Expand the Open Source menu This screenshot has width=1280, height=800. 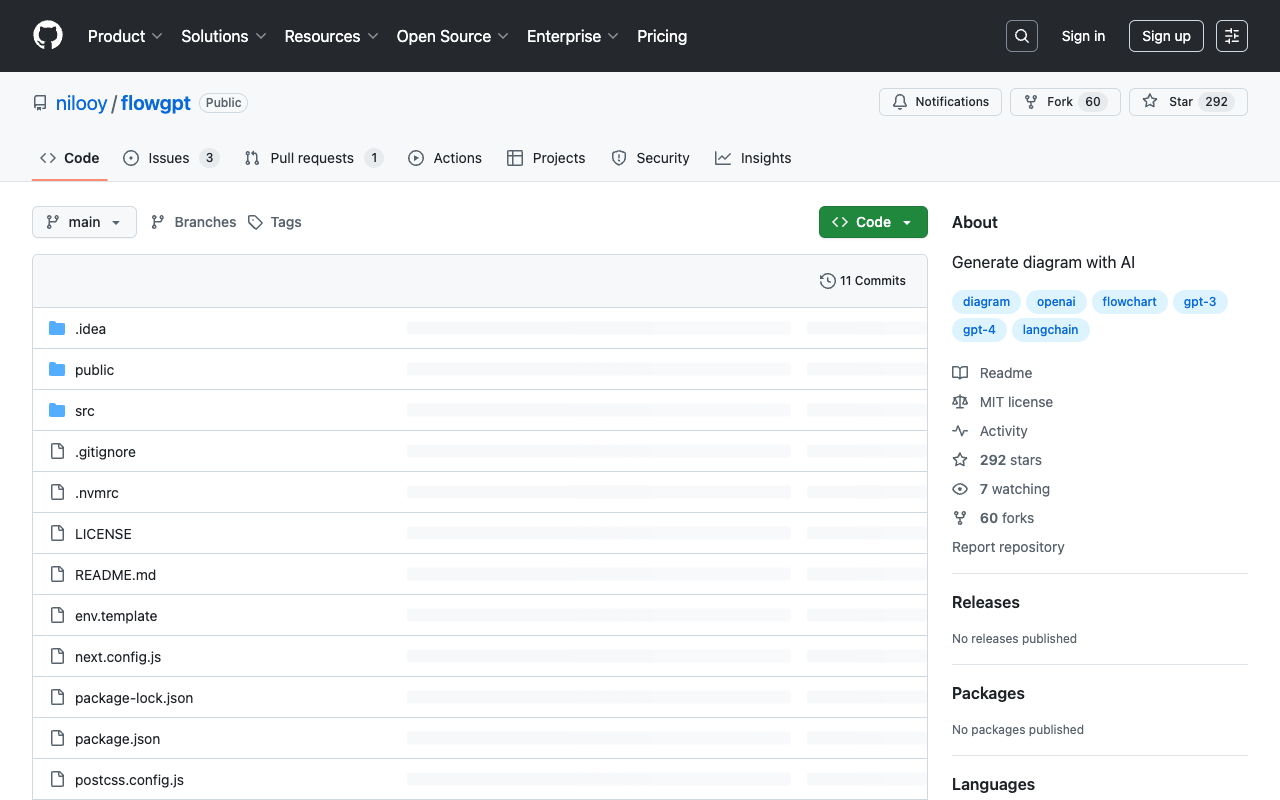tap(452, 36)
